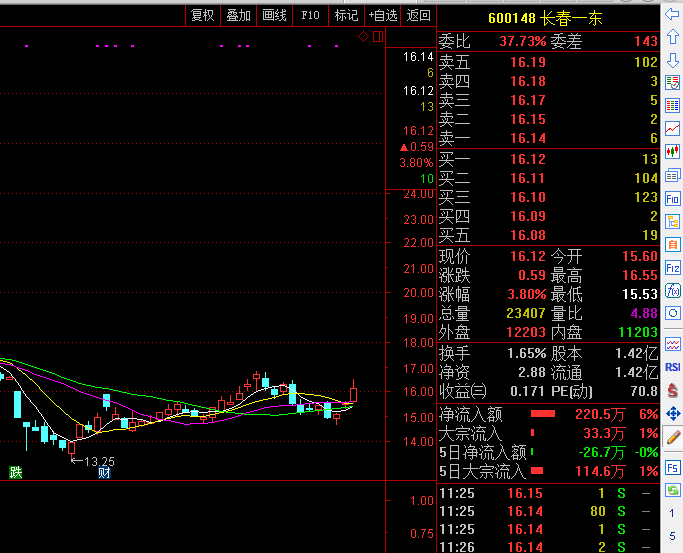Open the quote list with checkmark icon
Screen dimensions: 683x553
pos(673,82)
